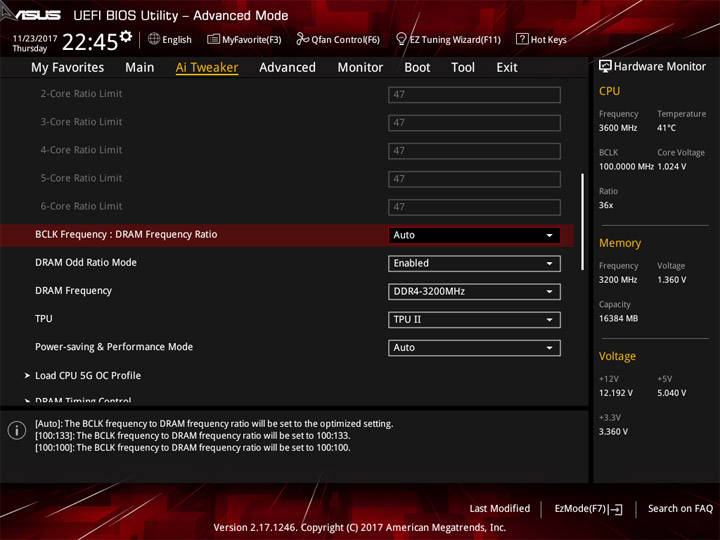Click Memory frequency value 3200 MHz
This screenshot has height=540, width=720.
(x=618, y=280)
